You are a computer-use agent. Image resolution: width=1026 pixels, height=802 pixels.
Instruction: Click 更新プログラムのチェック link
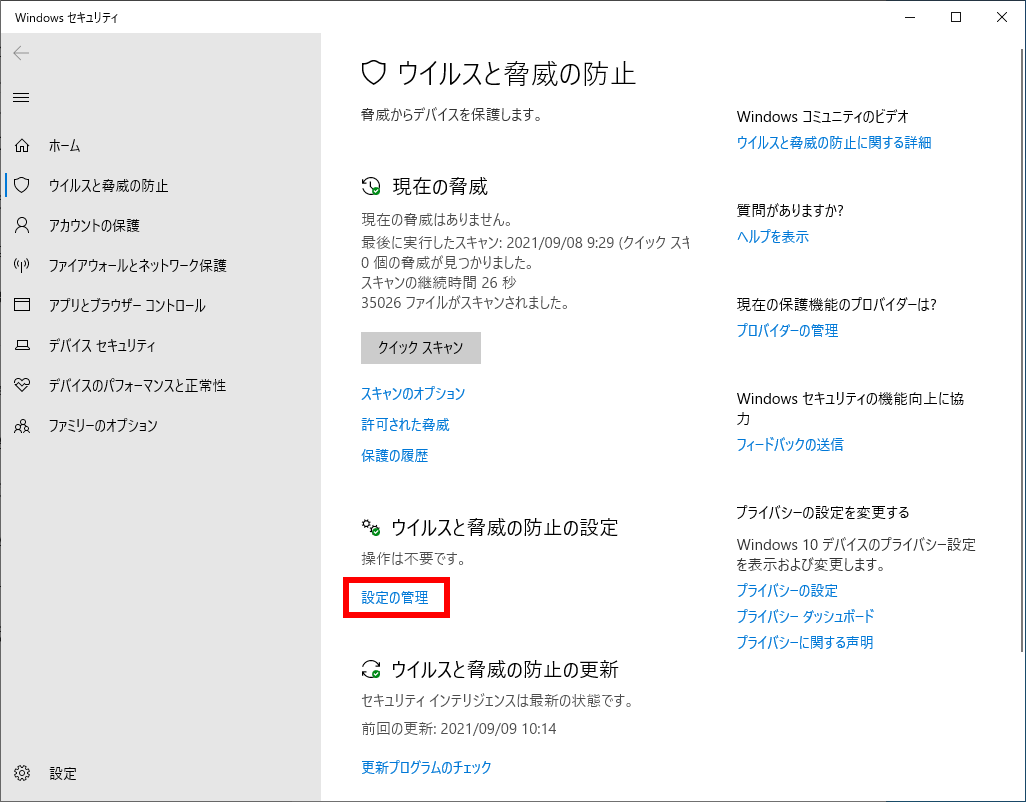(426, 767)
